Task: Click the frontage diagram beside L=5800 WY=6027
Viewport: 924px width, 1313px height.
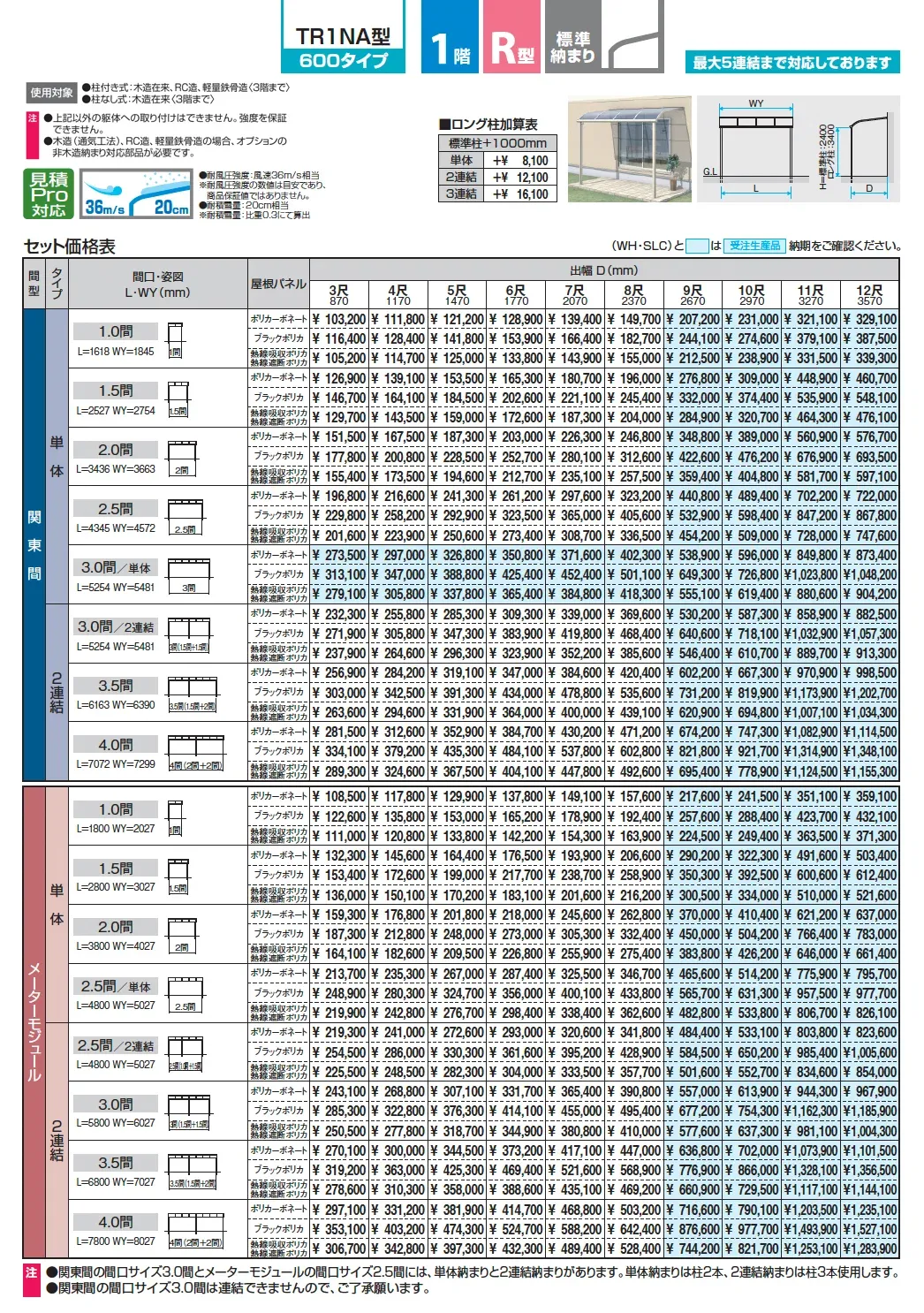Action: pyautogui.click(x=189, y=1112)
